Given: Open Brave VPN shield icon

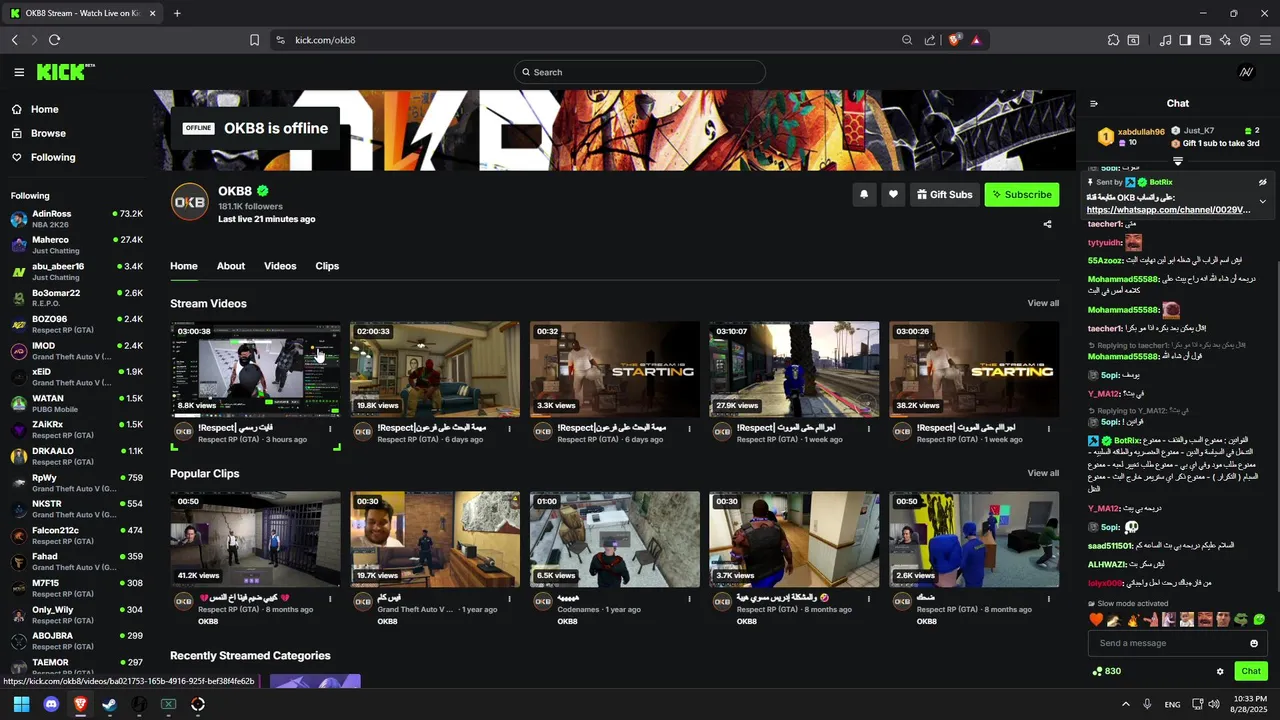Looking at the screenshot, I should pos(1245,40).
